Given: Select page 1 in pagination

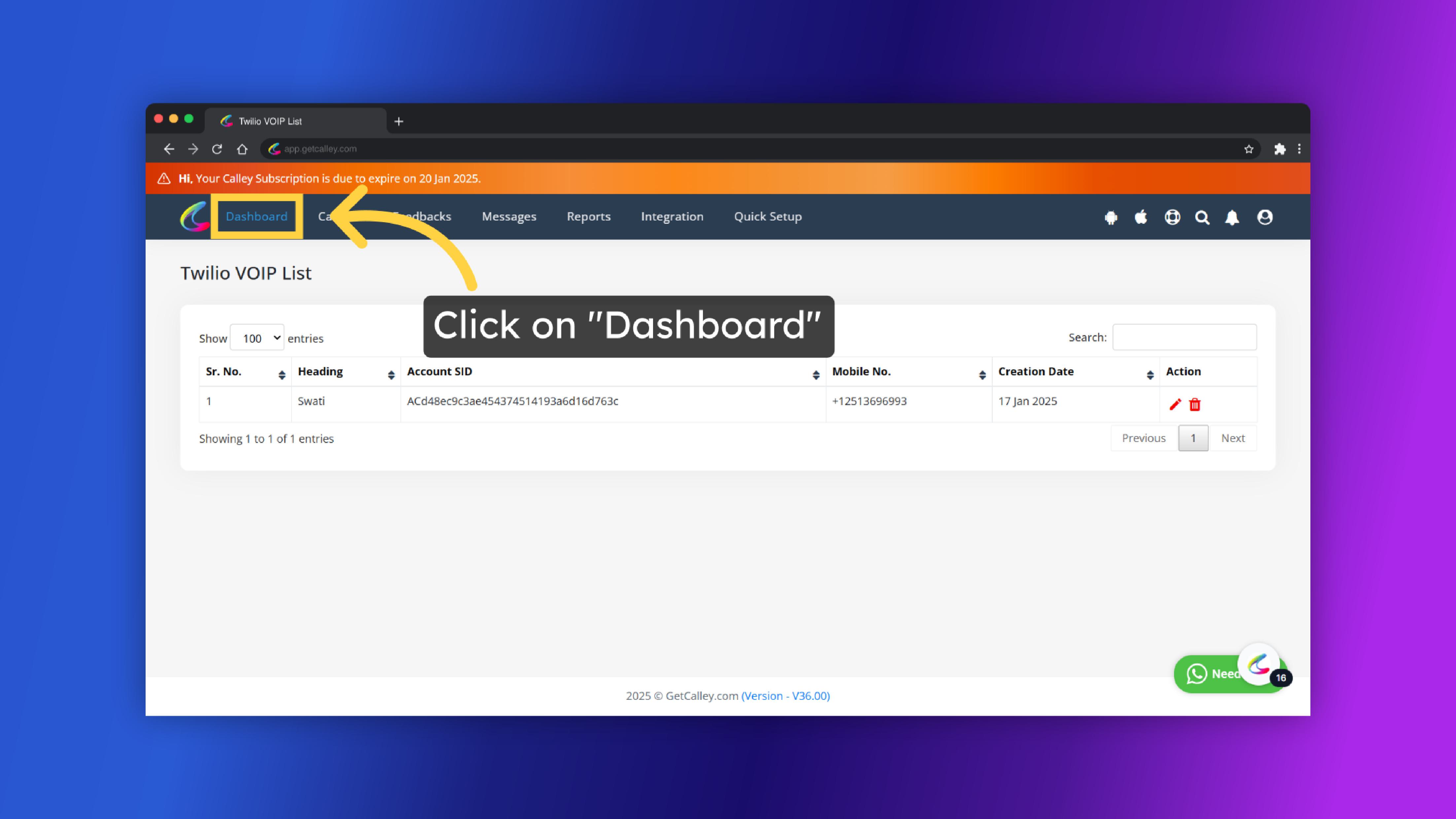Looking at the screenshot, I should 1193,438.
